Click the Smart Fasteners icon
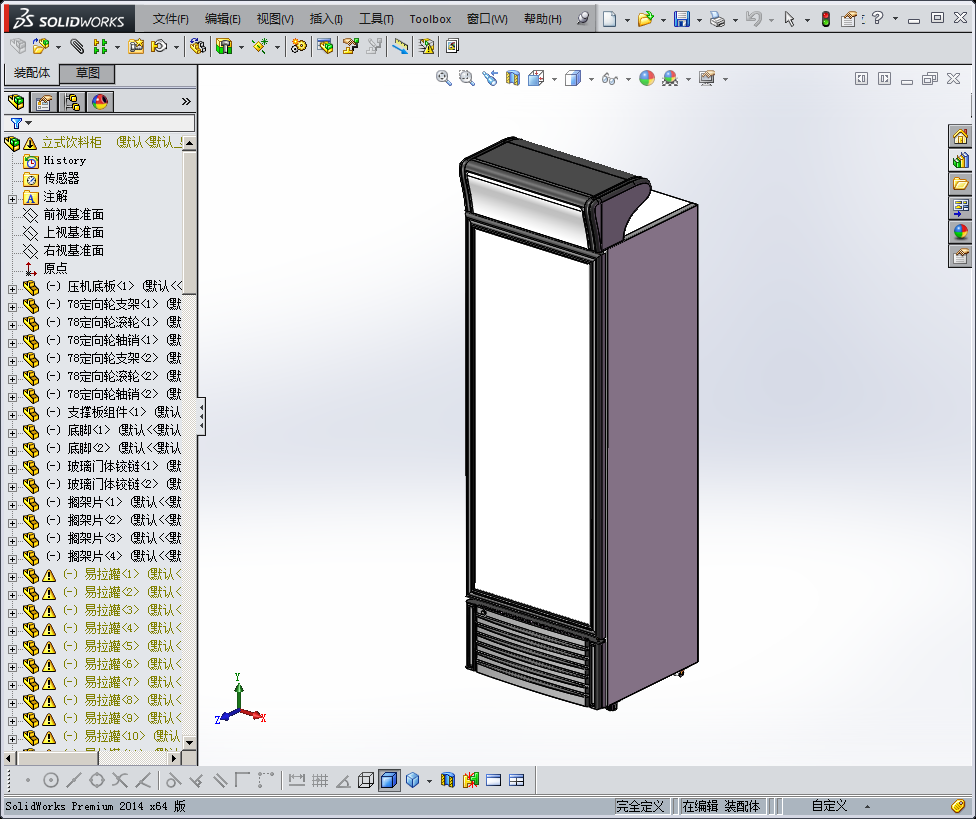This screenshot has width=976, height=819. [x=136, y=46]
